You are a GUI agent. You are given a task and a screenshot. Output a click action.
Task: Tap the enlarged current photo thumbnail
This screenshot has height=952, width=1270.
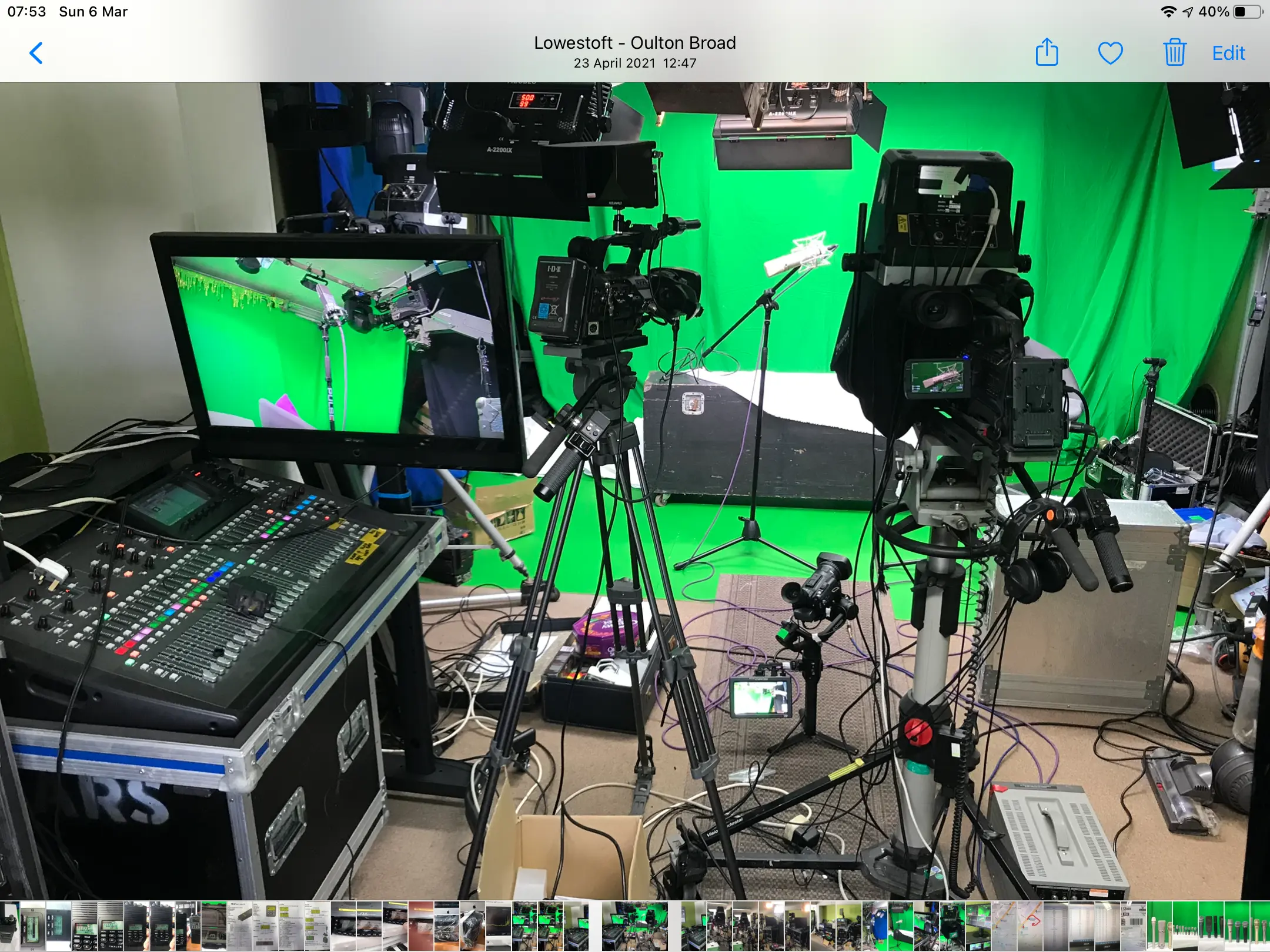point(634,926)
